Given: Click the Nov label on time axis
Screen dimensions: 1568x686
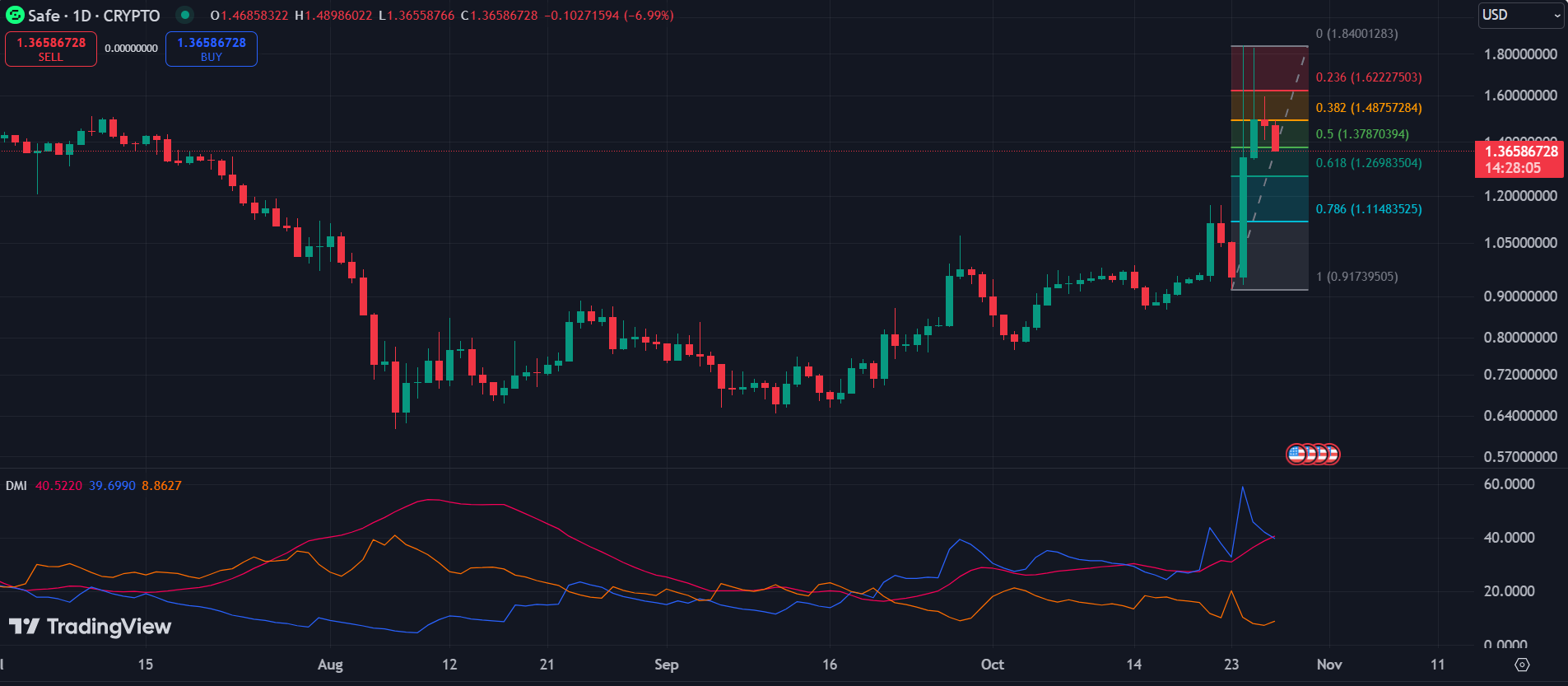Looking at the screenshot, I should [x=1329, y=665].
